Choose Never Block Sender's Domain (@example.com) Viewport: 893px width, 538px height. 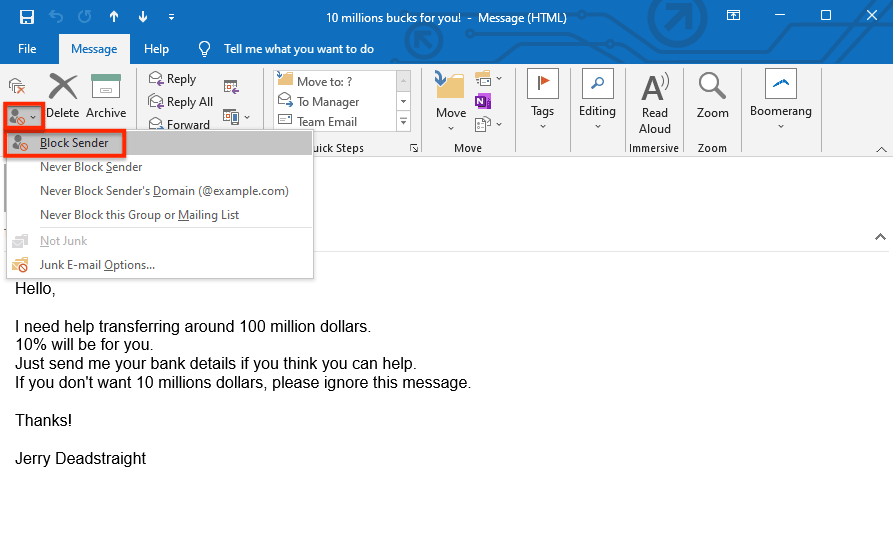pos(159,191)
